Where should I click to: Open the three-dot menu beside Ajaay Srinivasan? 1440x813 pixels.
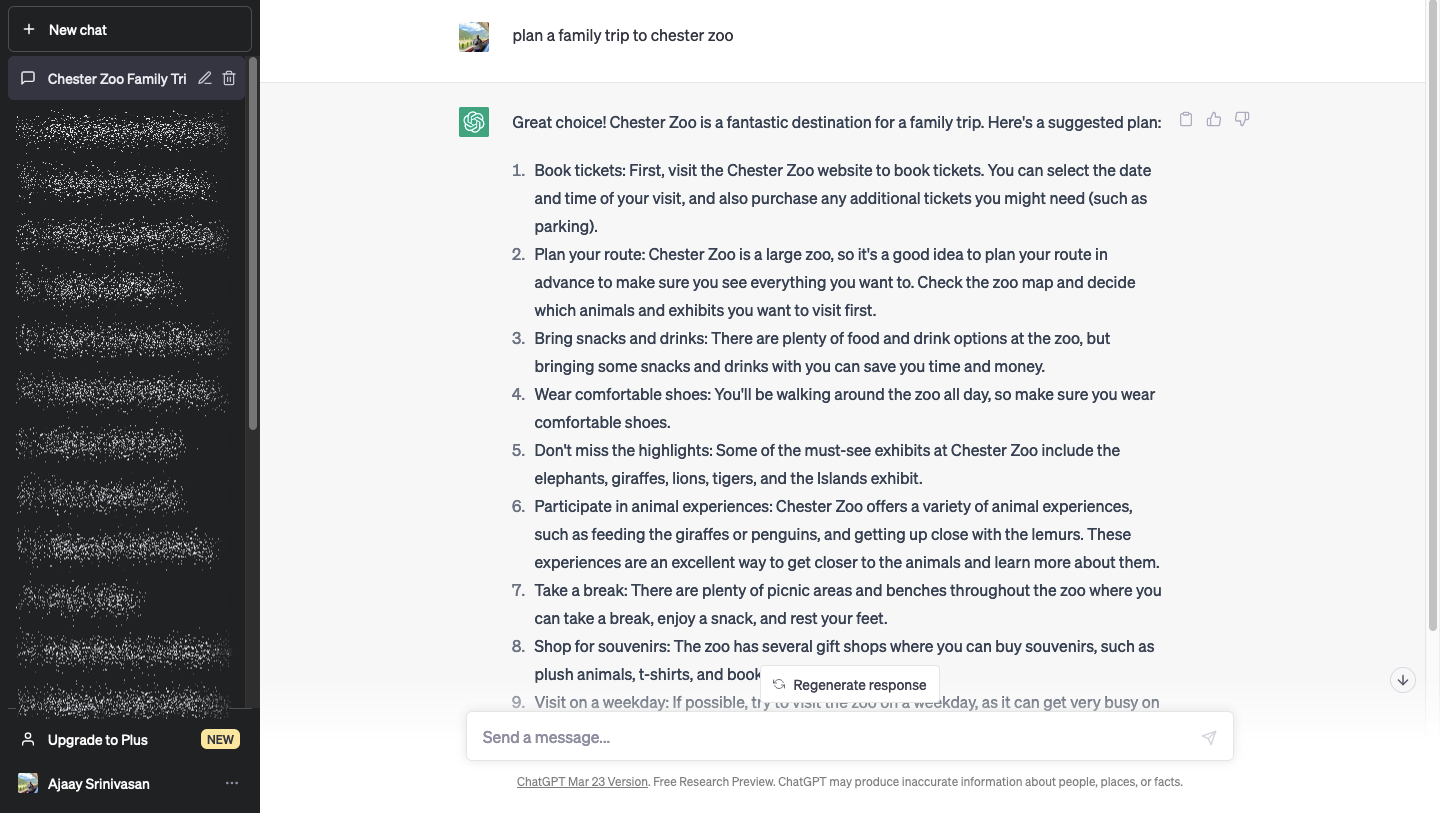(x=232, y=783)
